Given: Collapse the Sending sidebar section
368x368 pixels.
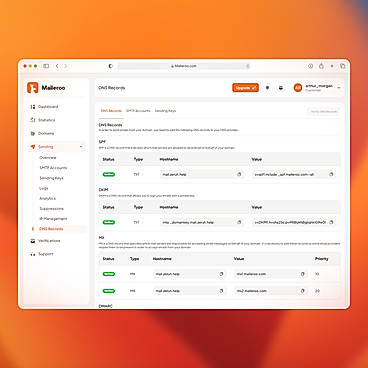Looking at the screenshot, I should point(81,147).
